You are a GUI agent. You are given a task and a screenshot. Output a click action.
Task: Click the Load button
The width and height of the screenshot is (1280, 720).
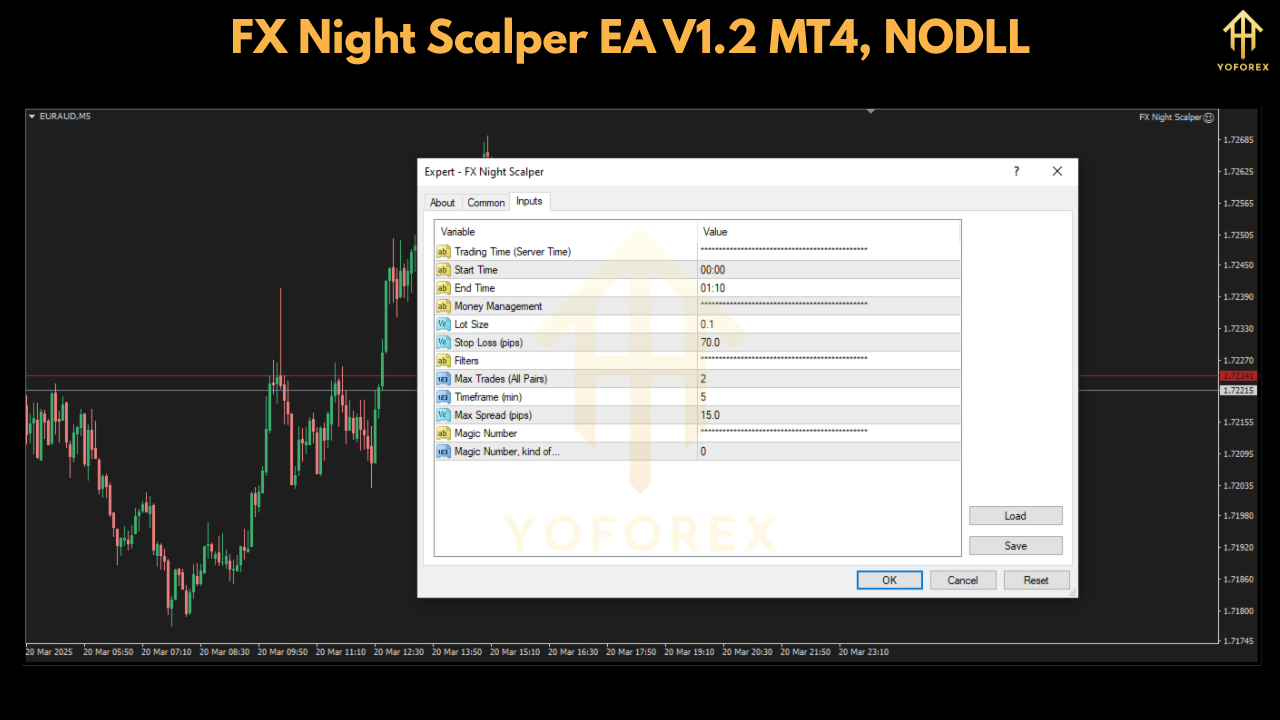click(1015, 515)
